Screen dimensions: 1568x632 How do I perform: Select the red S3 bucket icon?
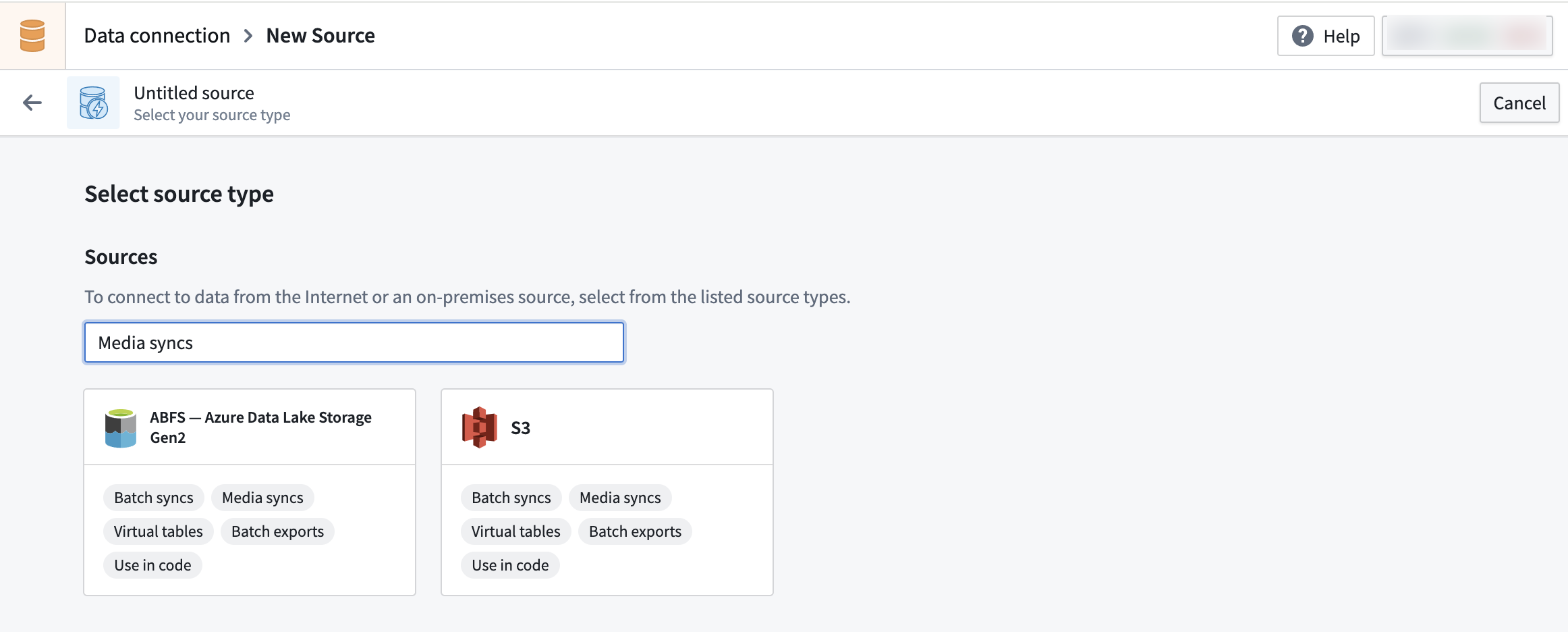(x=479, y=427)
